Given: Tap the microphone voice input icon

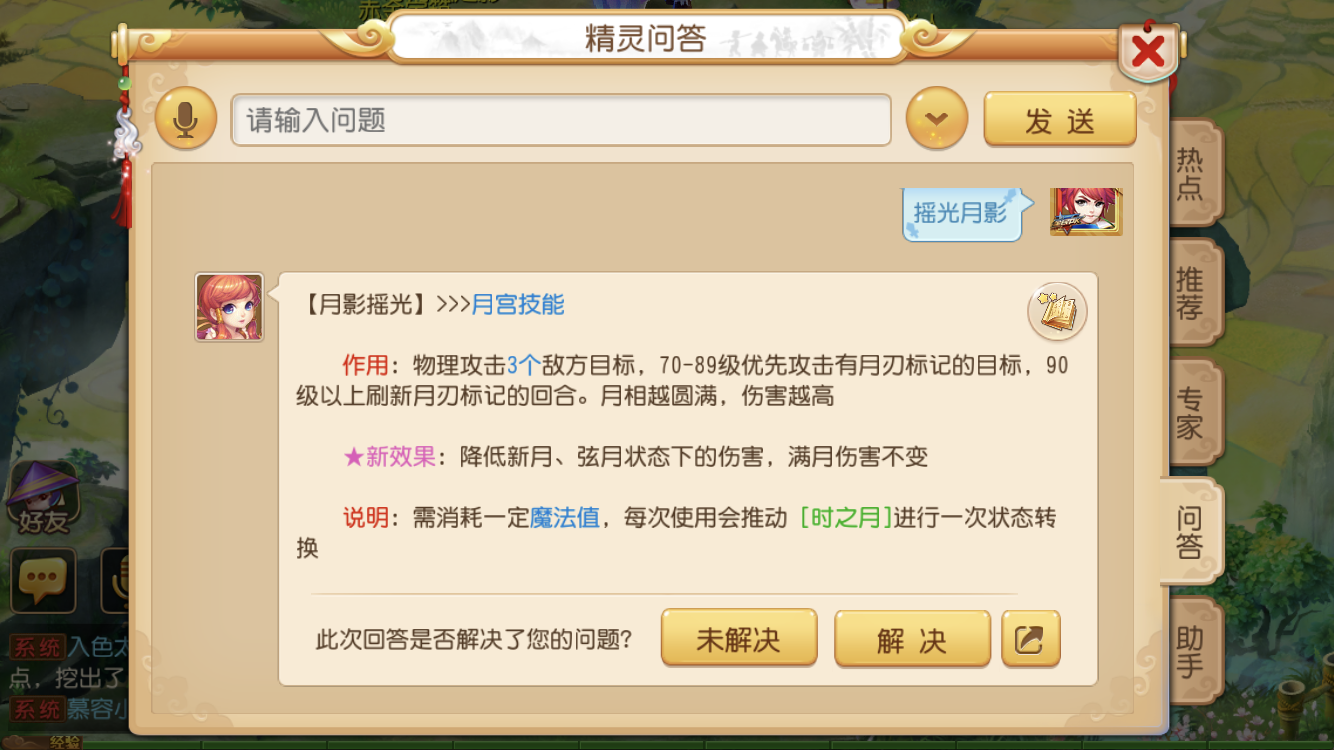Looking at the screenshot, I should tap(186, 119).
